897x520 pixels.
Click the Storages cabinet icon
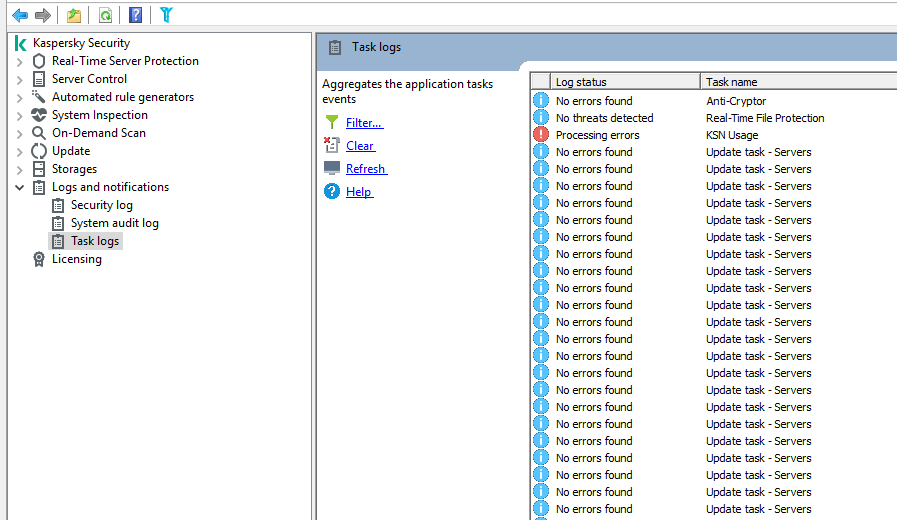coord(39,169)
